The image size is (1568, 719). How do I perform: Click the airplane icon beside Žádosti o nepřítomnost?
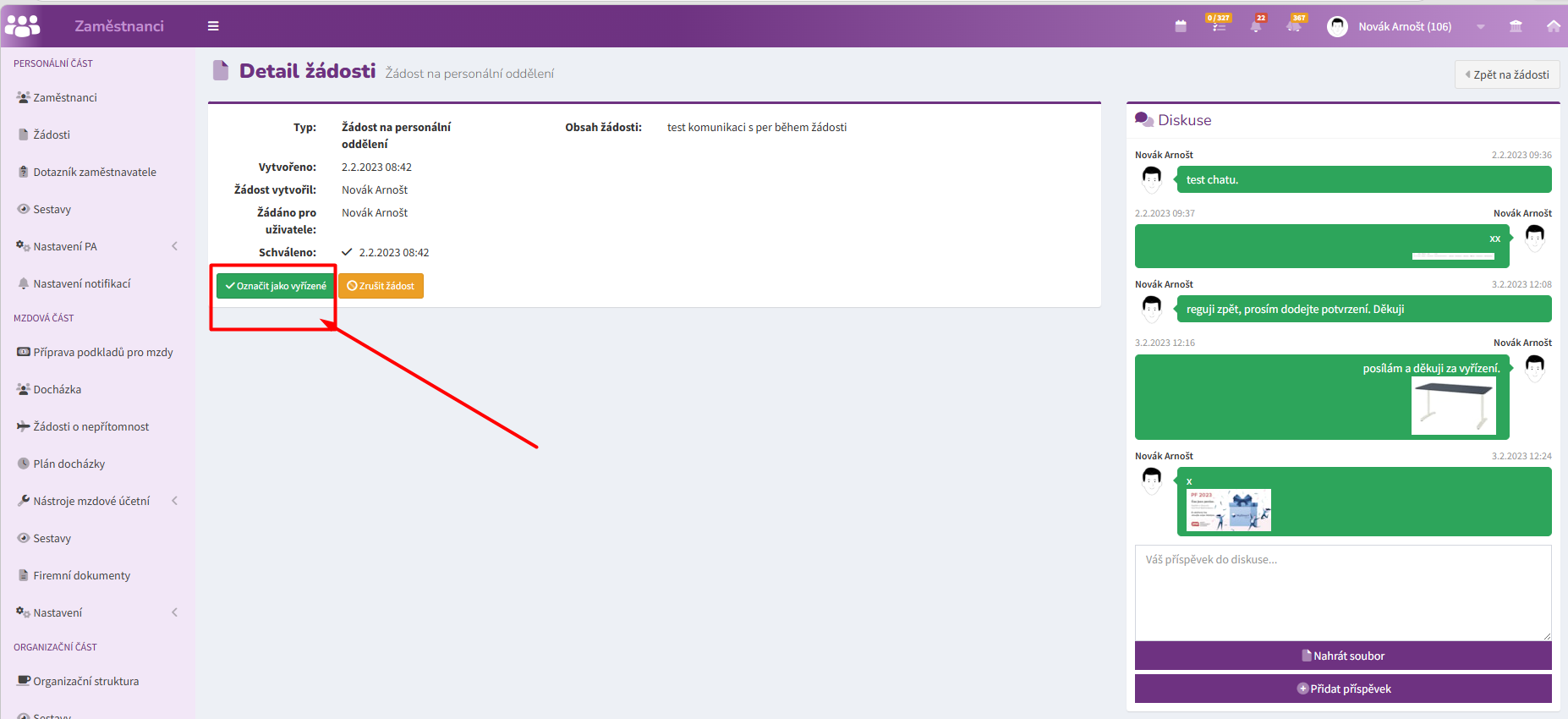24,426
